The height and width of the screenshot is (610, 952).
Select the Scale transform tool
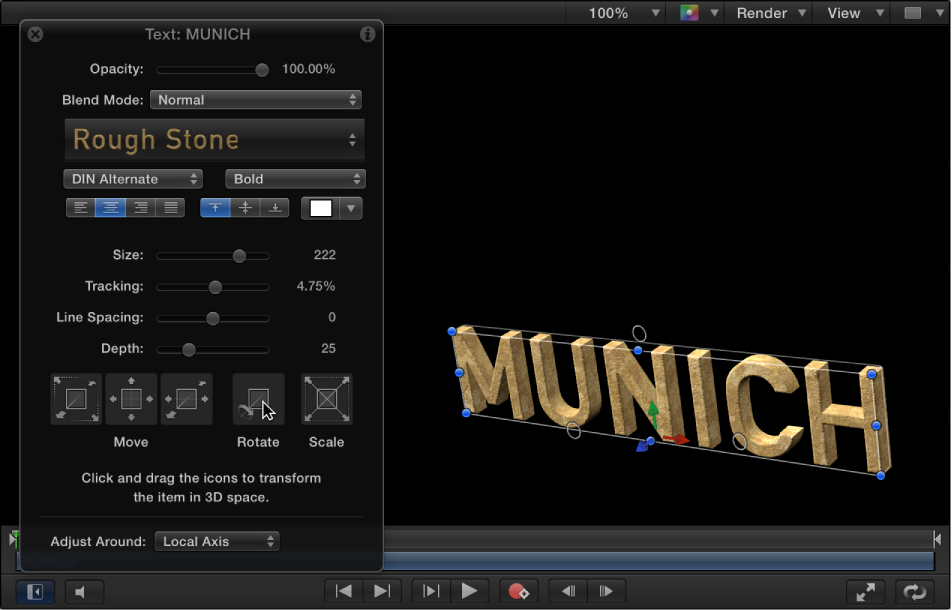coord(327,399)
